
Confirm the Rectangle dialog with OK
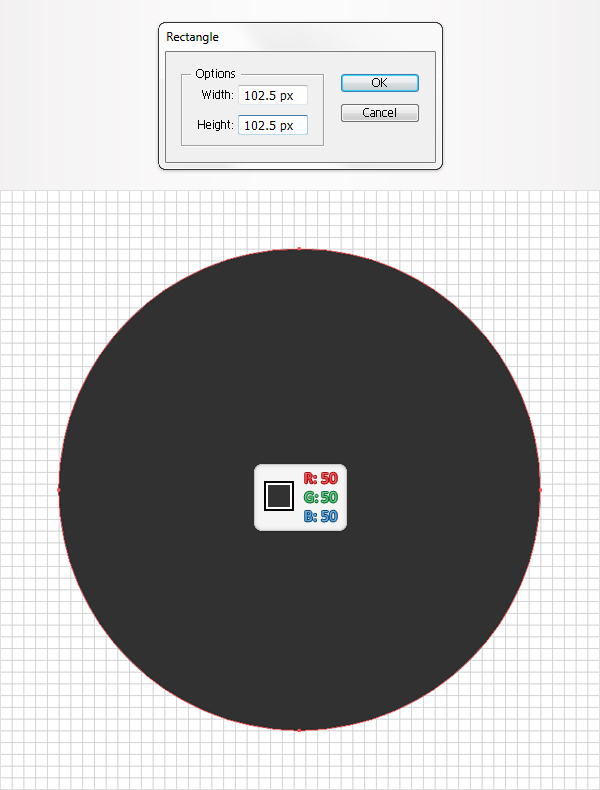click(x=380, y=83)
